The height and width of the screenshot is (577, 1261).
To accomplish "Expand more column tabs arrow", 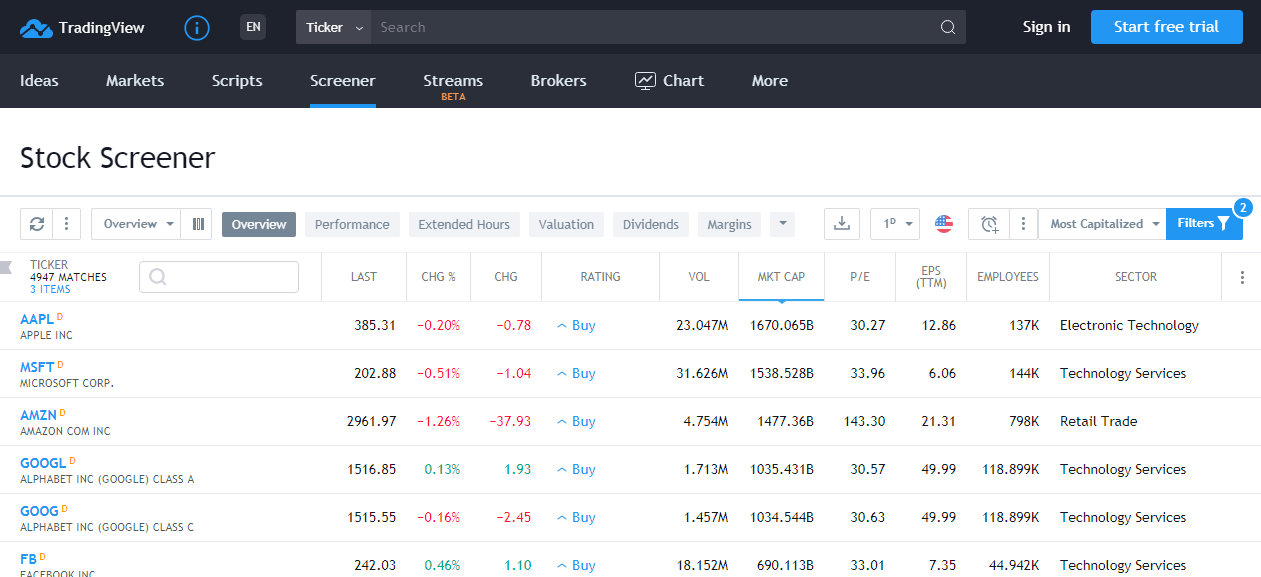I will tap(782, 224).
